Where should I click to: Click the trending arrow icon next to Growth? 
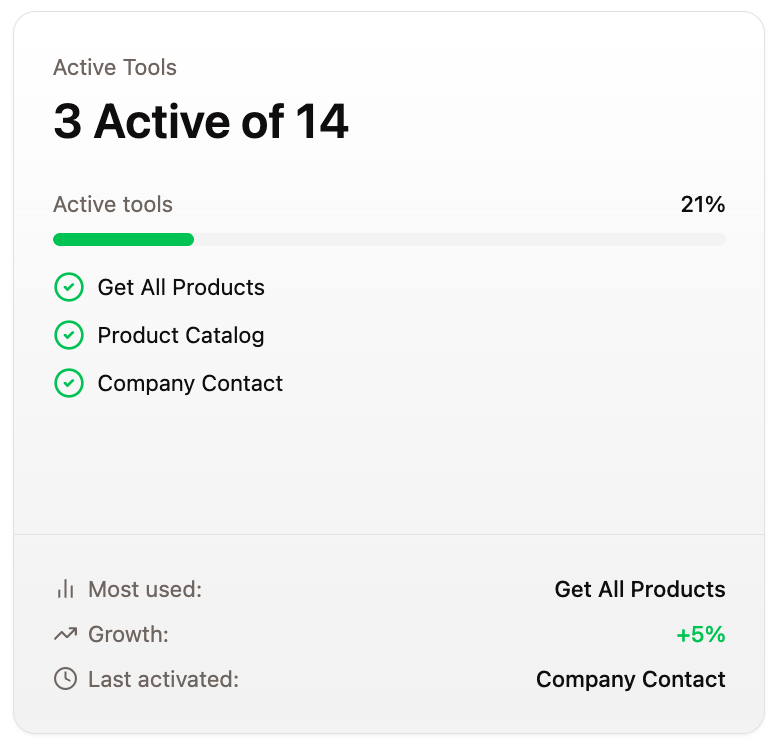click(65, 634)
